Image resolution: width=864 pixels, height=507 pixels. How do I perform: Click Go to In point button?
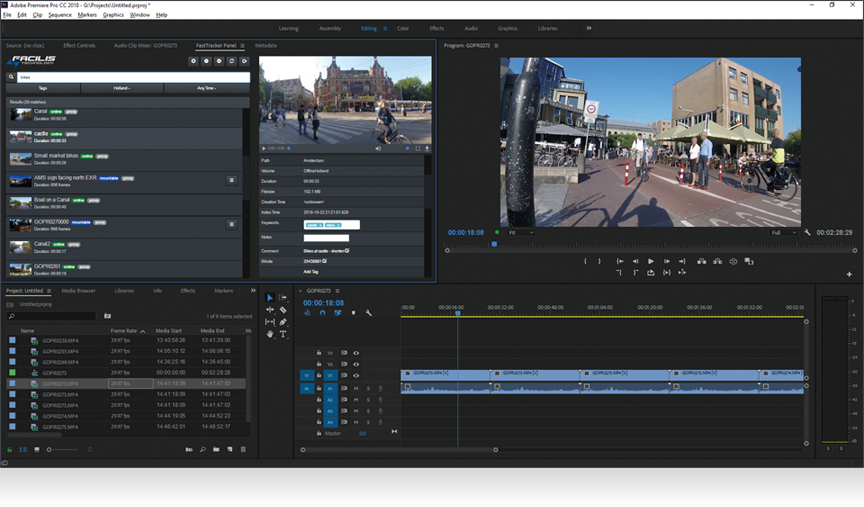tap(620, 261)
